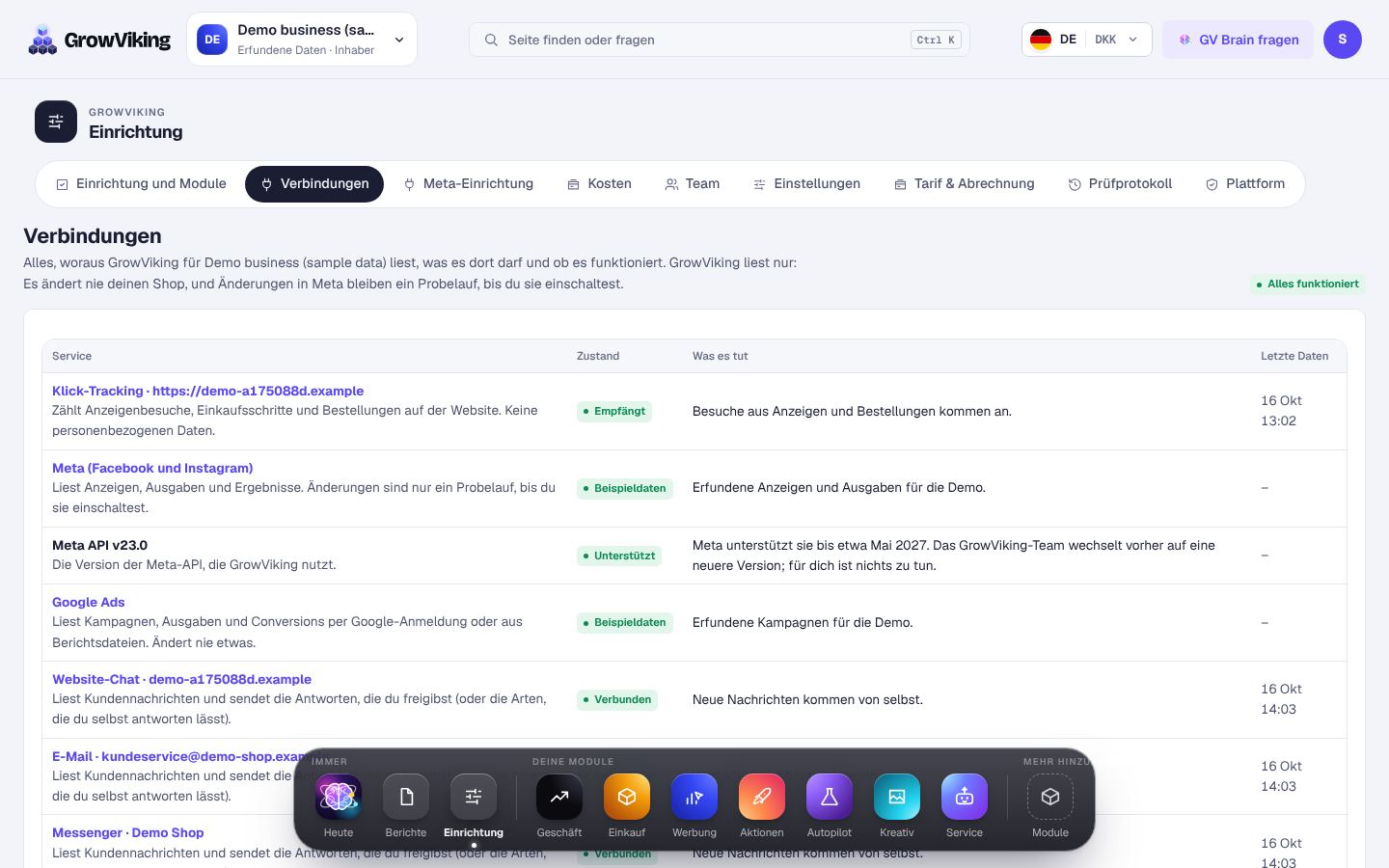
Task: Click the Unterstützt status badge
Action: [619, 556]
